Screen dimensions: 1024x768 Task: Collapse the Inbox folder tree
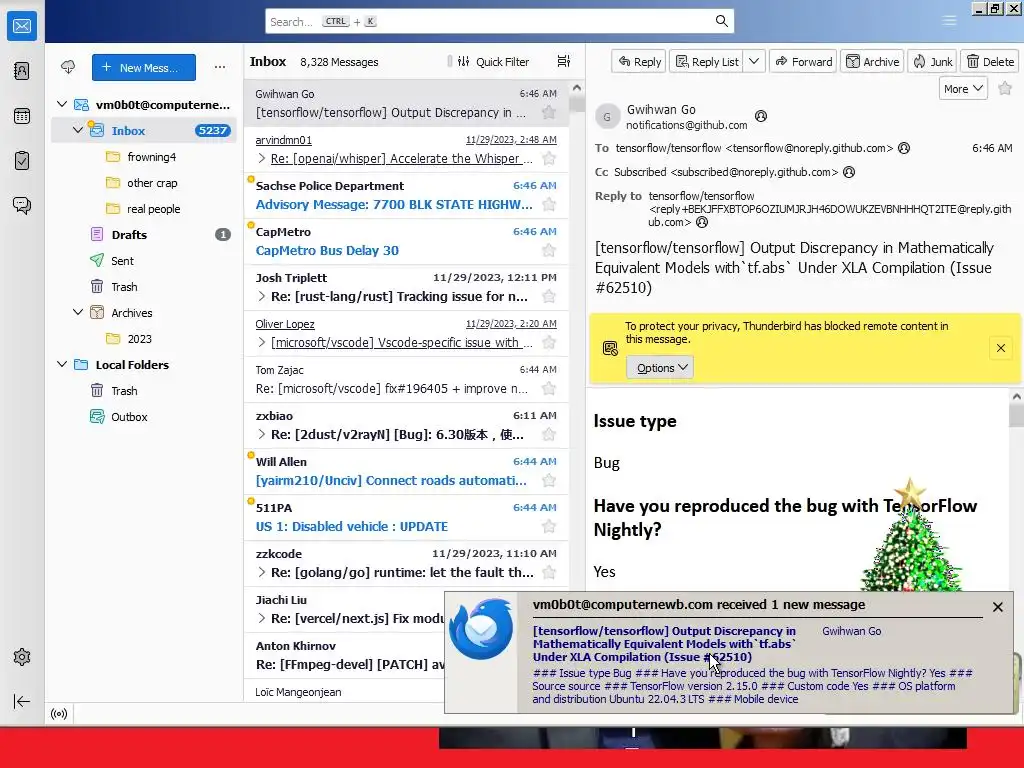78,130
